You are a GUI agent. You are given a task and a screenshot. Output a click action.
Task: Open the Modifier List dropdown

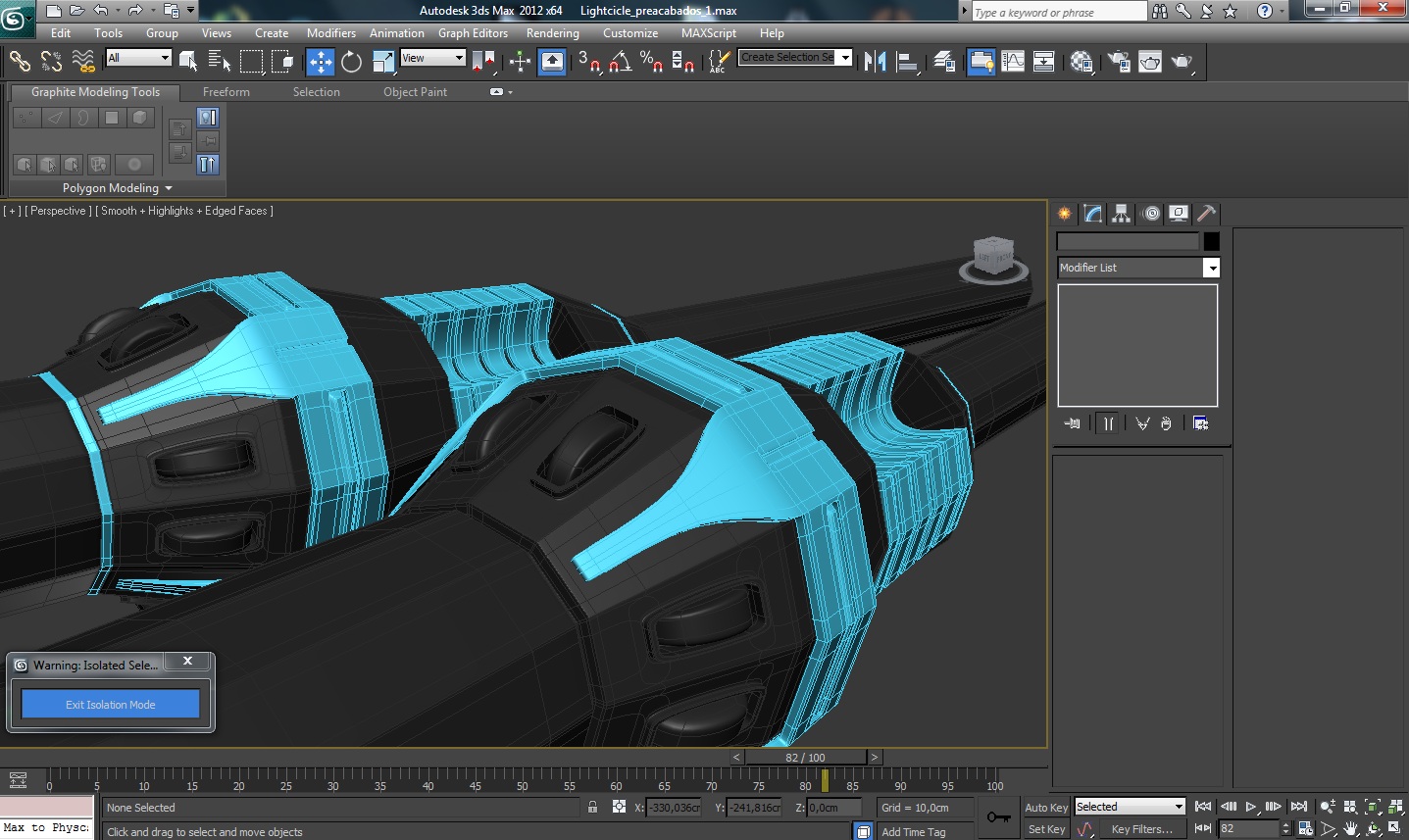click(x=1212, y=268)
